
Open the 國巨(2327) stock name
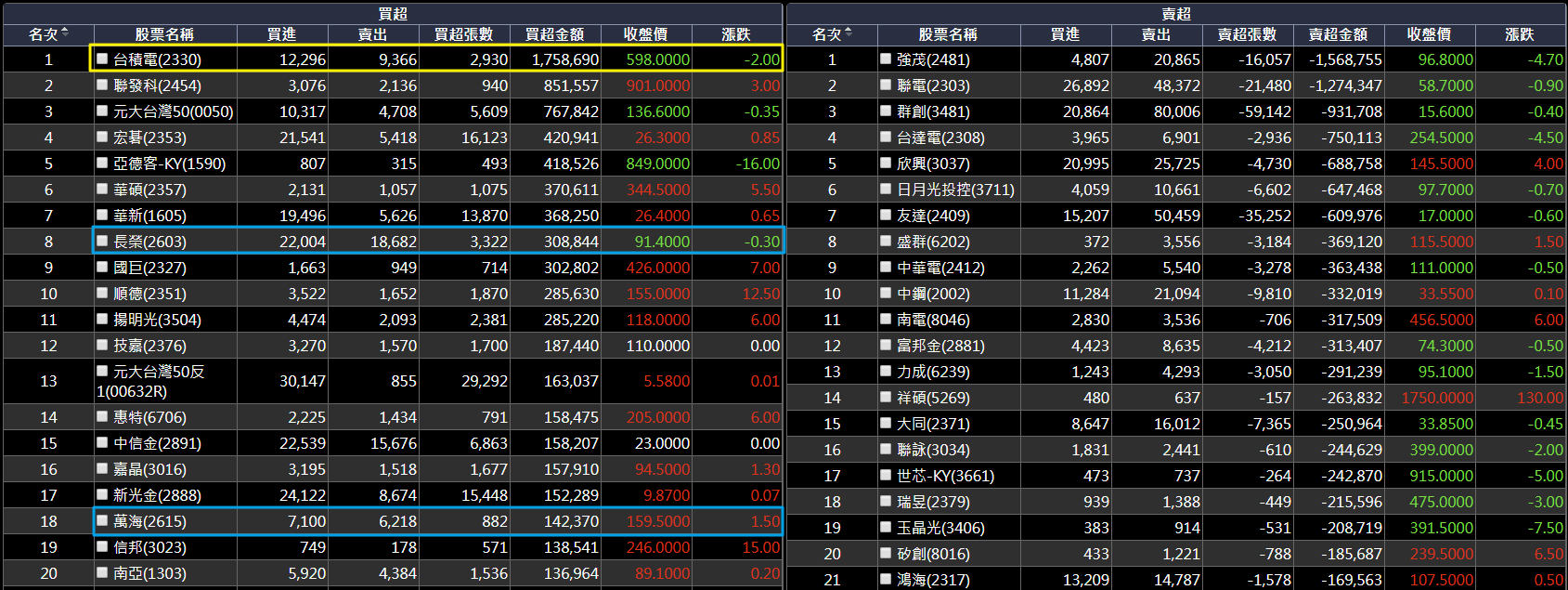[149, 268]
